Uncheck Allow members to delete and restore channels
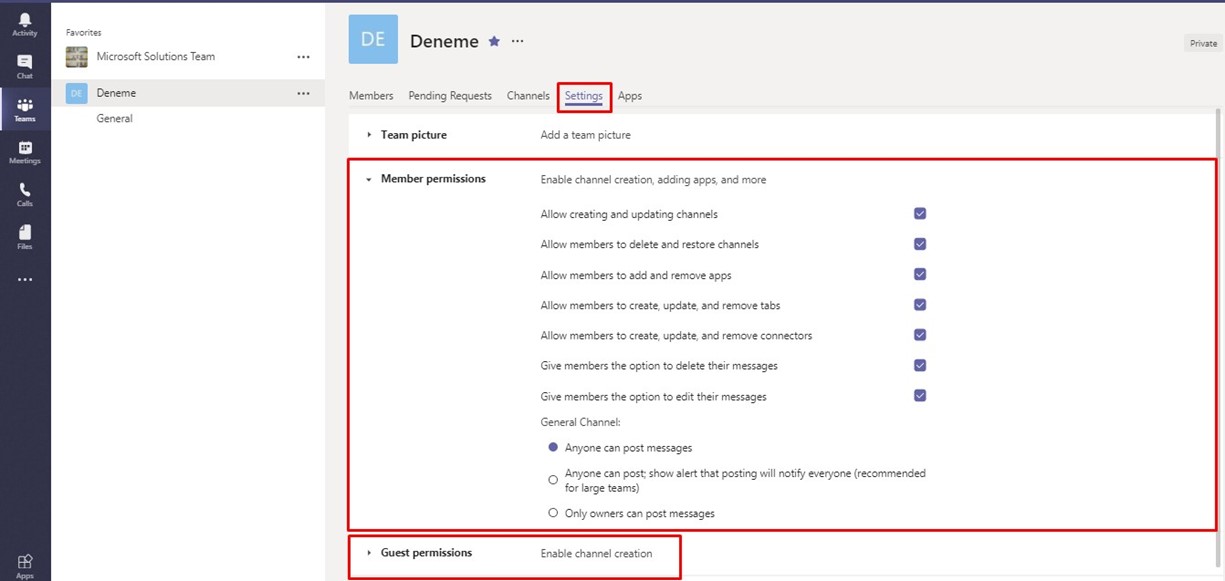This screenshot has height=581, width=1225. pos(920,244)
